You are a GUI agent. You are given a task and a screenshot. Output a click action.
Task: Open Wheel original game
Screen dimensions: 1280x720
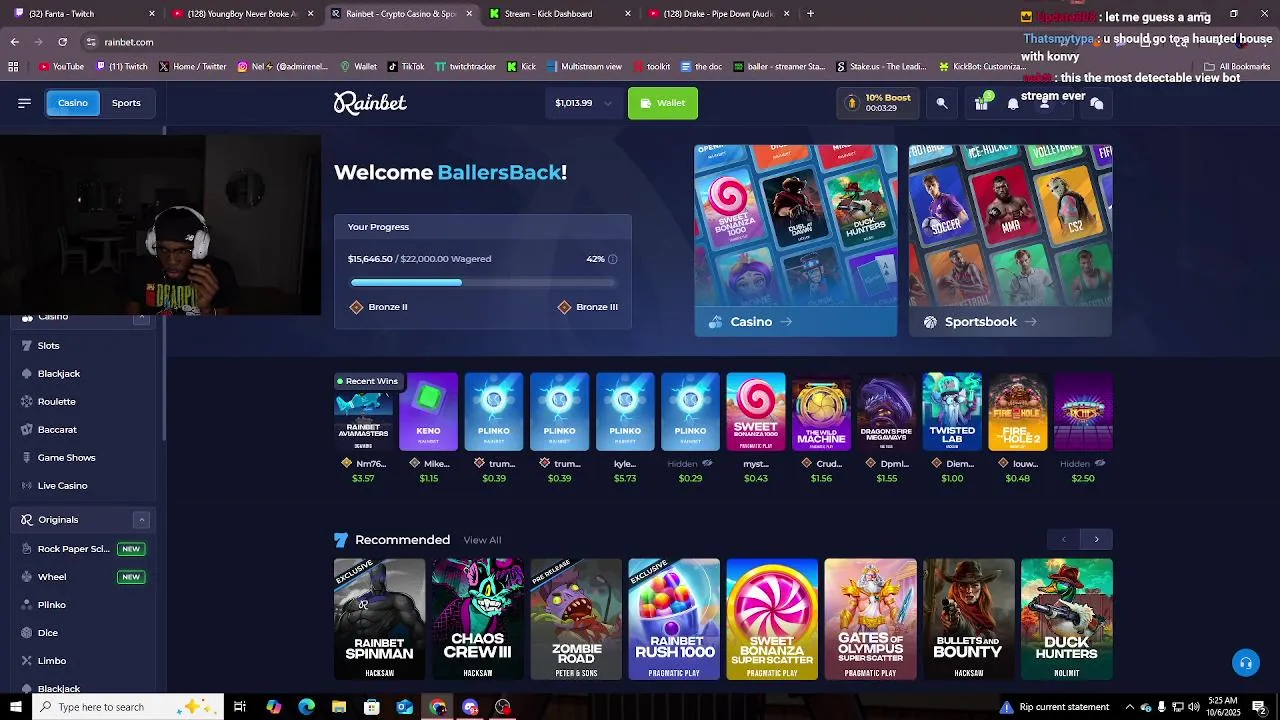(x=84, y=577)
